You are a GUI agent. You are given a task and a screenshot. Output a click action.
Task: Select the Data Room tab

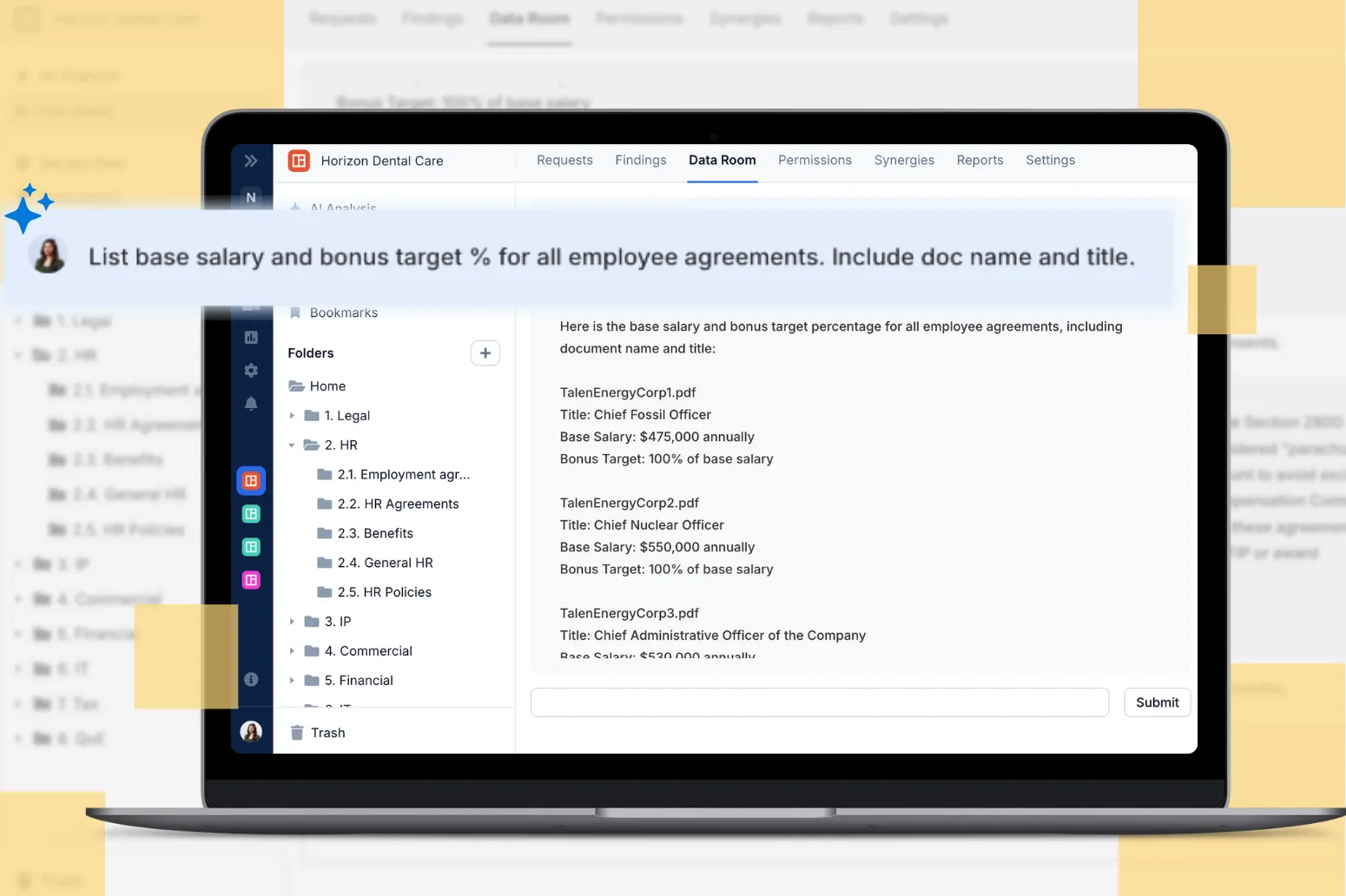pyautogui.click(x=722, y=161)
